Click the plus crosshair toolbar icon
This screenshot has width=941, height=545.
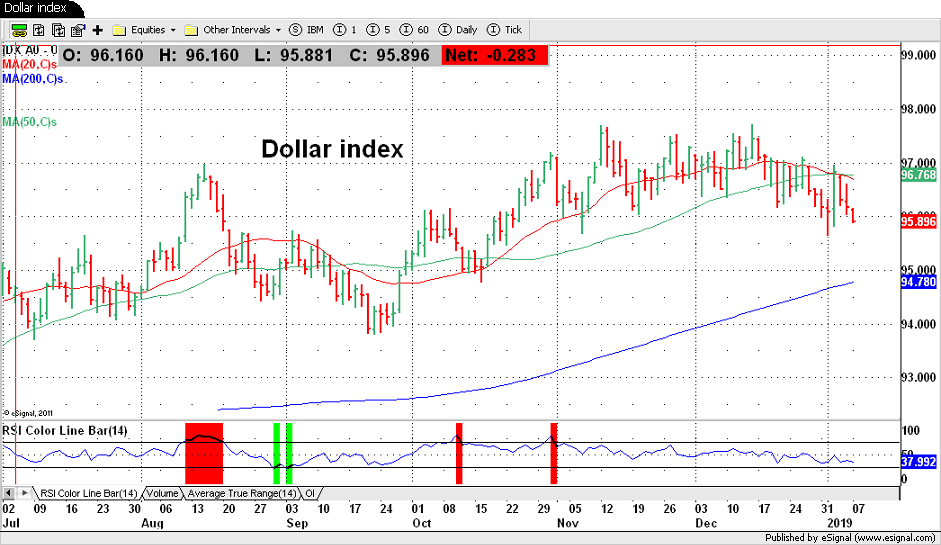pyautogui.click(x=98, y=30)
